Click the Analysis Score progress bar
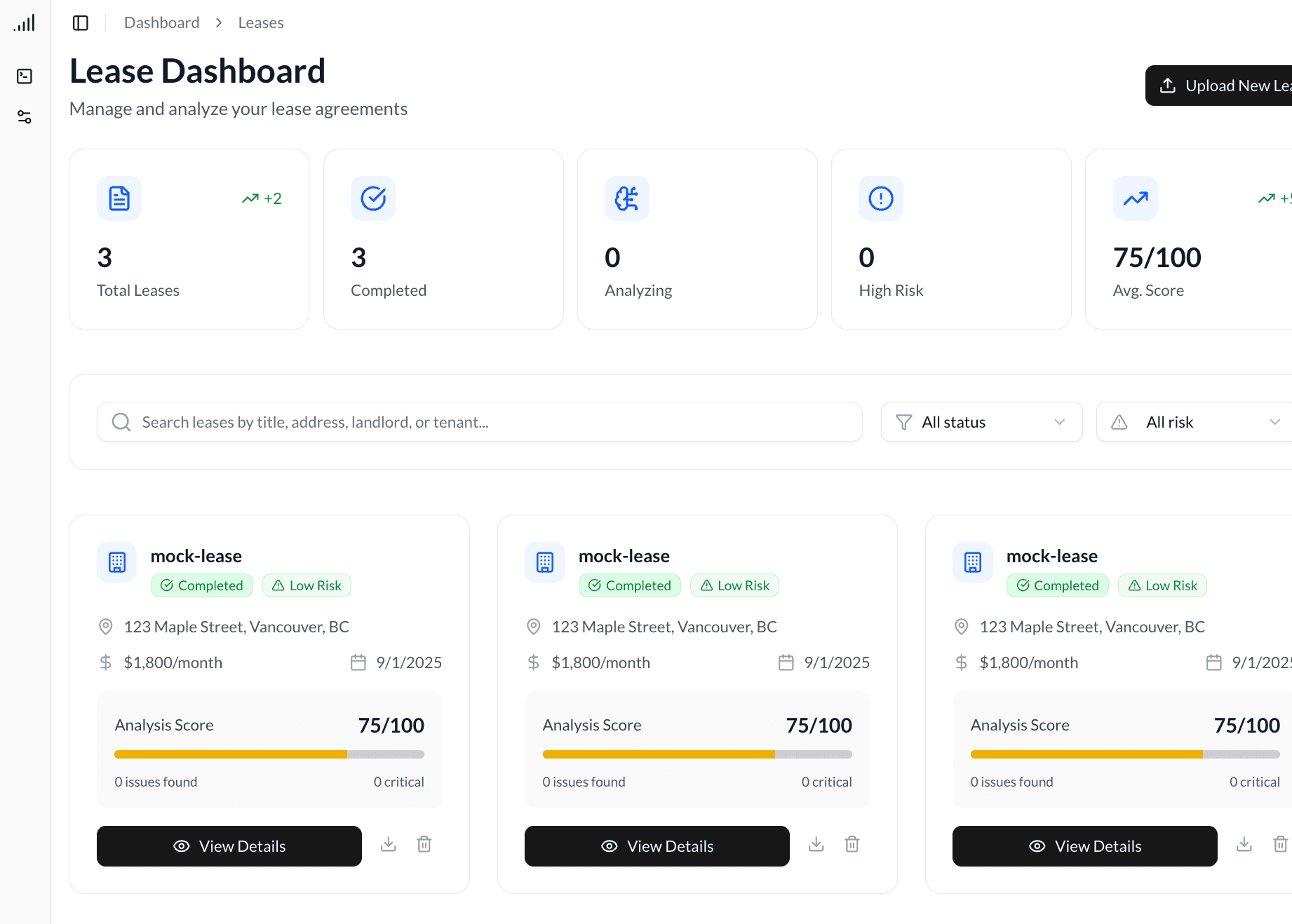 click(x=269, y=754)
